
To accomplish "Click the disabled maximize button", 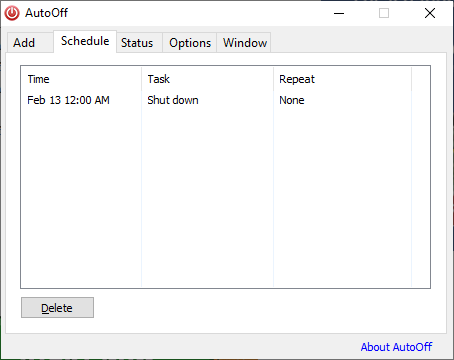I will click(384, 13).
